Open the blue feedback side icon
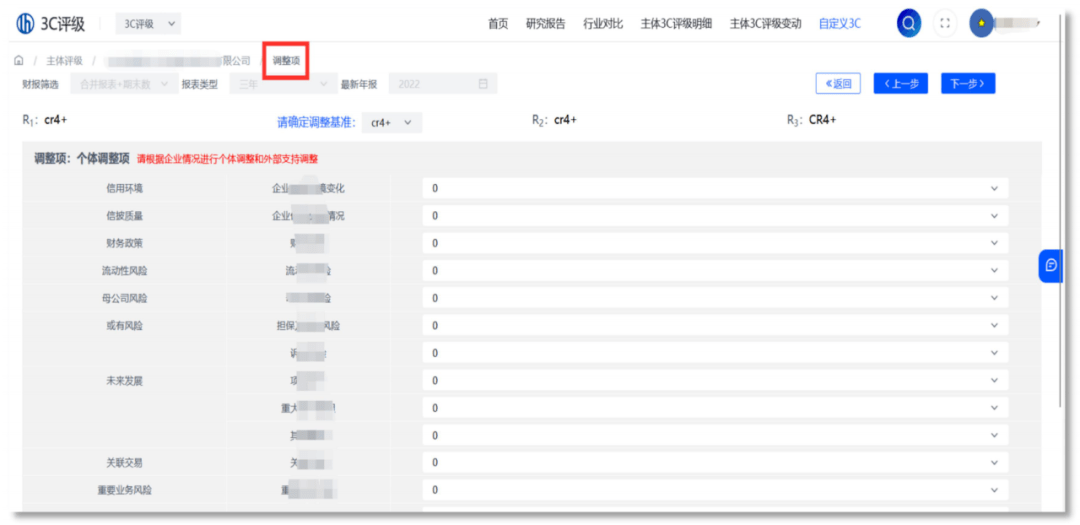The width and height of the screenshot is (1080, 525). pyautogui.click(x=1050, y=265)
